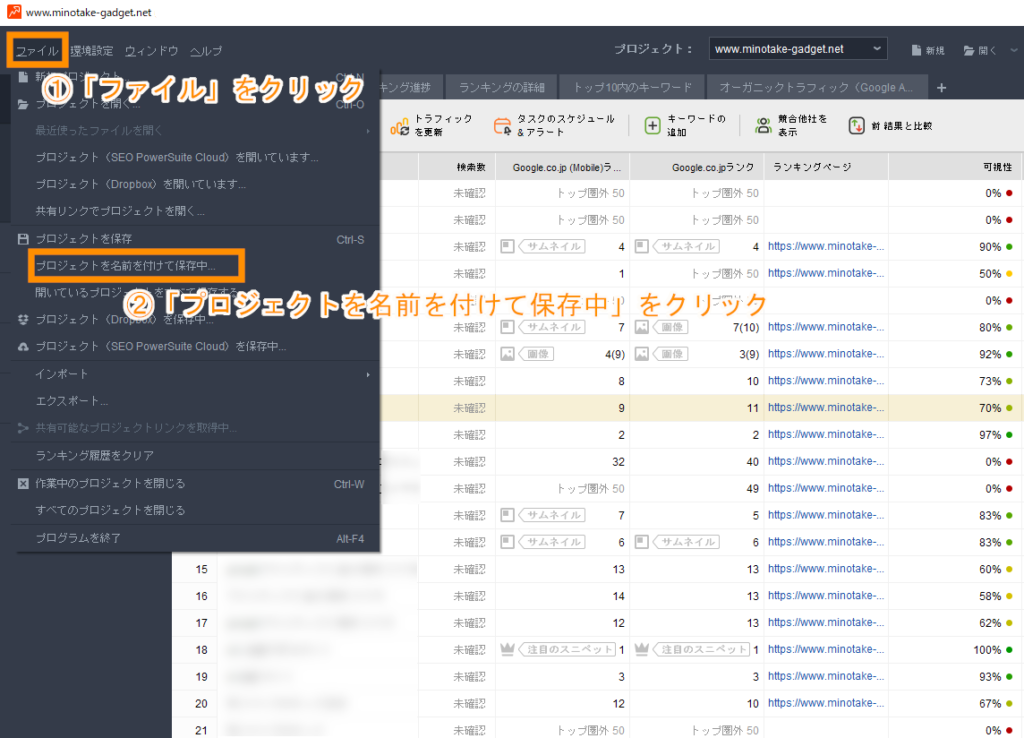This screenshot has height=738, width=1024.
Task: Sort by ランキングページ column header
Action: [827, 167]
